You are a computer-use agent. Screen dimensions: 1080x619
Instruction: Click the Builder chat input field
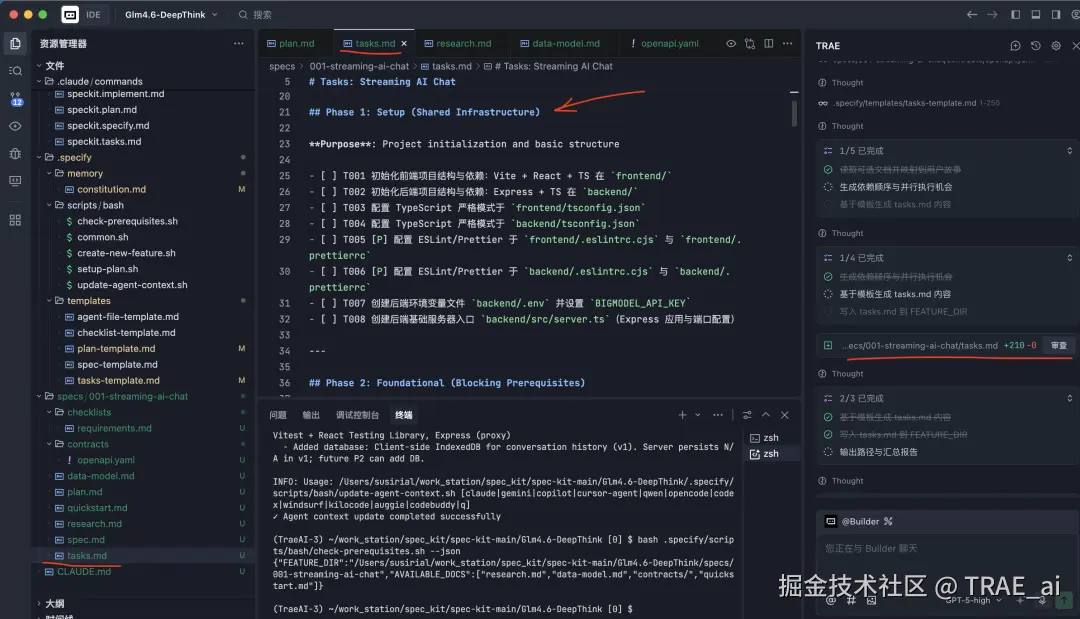pos(947,549)
